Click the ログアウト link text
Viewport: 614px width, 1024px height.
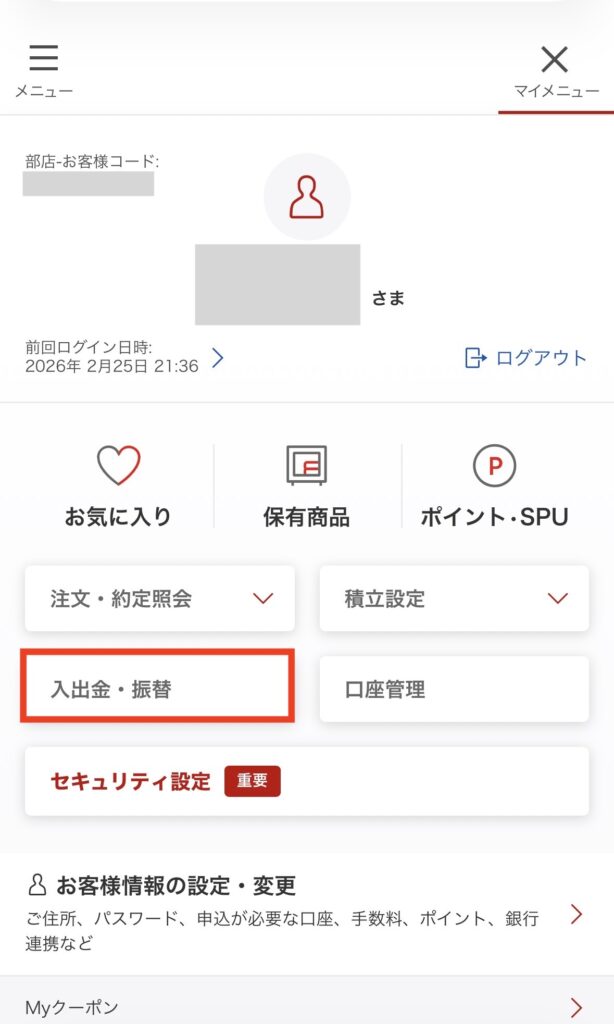point(541,358)
